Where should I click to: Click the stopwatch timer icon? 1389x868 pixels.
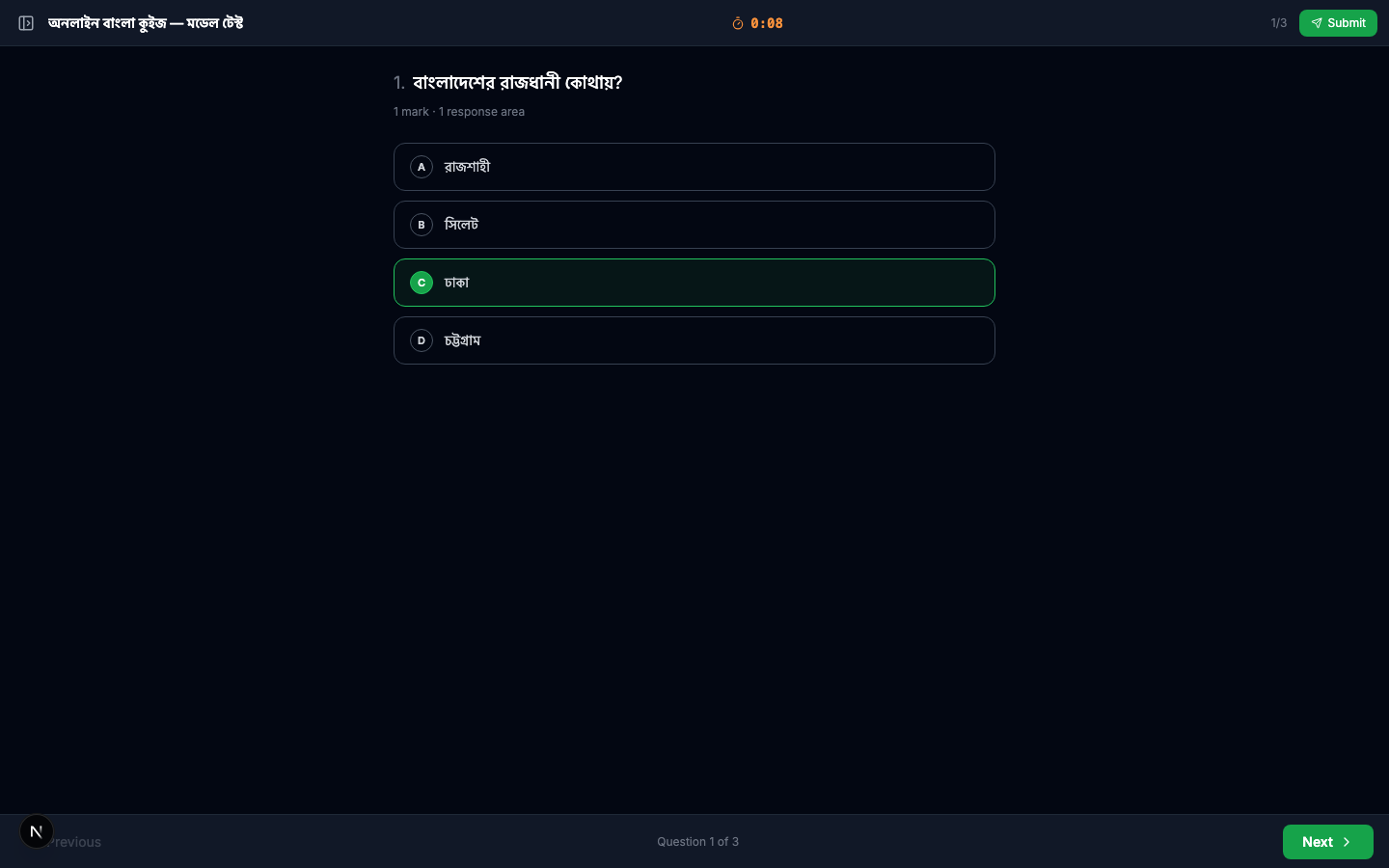coord(738,23)
